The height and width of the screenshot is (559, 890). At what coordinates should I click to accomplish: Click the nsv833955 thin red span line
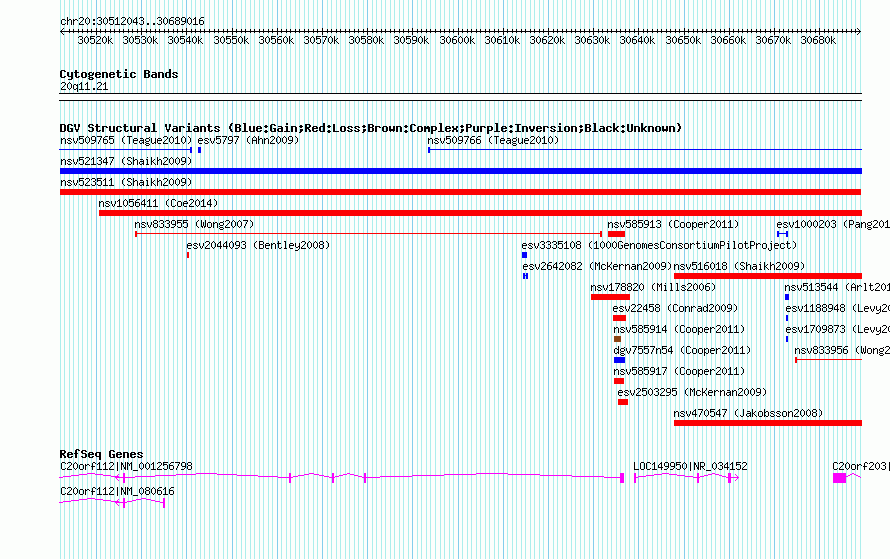[368, 234]
